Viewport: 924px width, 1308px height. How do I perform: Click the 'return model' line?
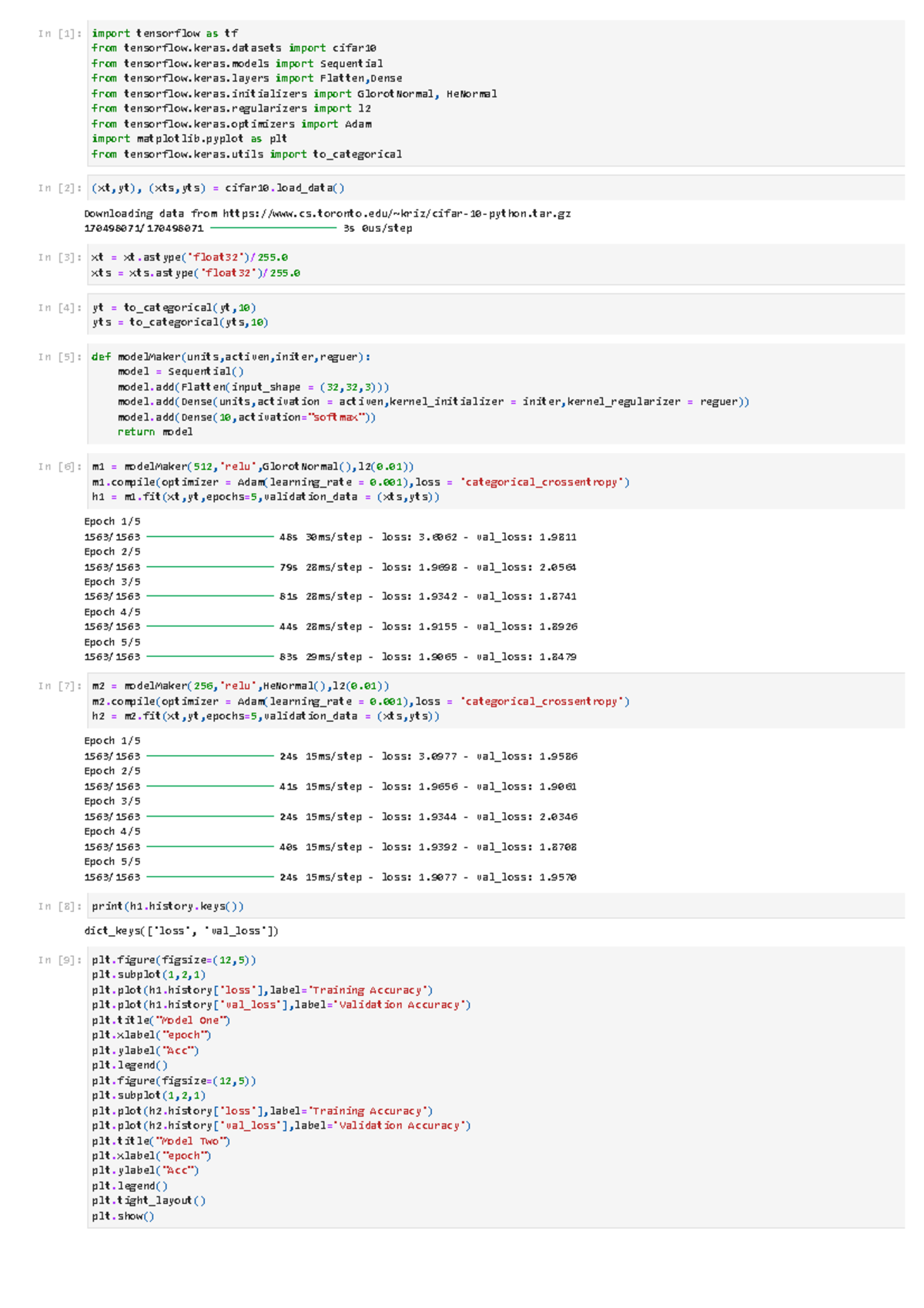coord(155,432)
